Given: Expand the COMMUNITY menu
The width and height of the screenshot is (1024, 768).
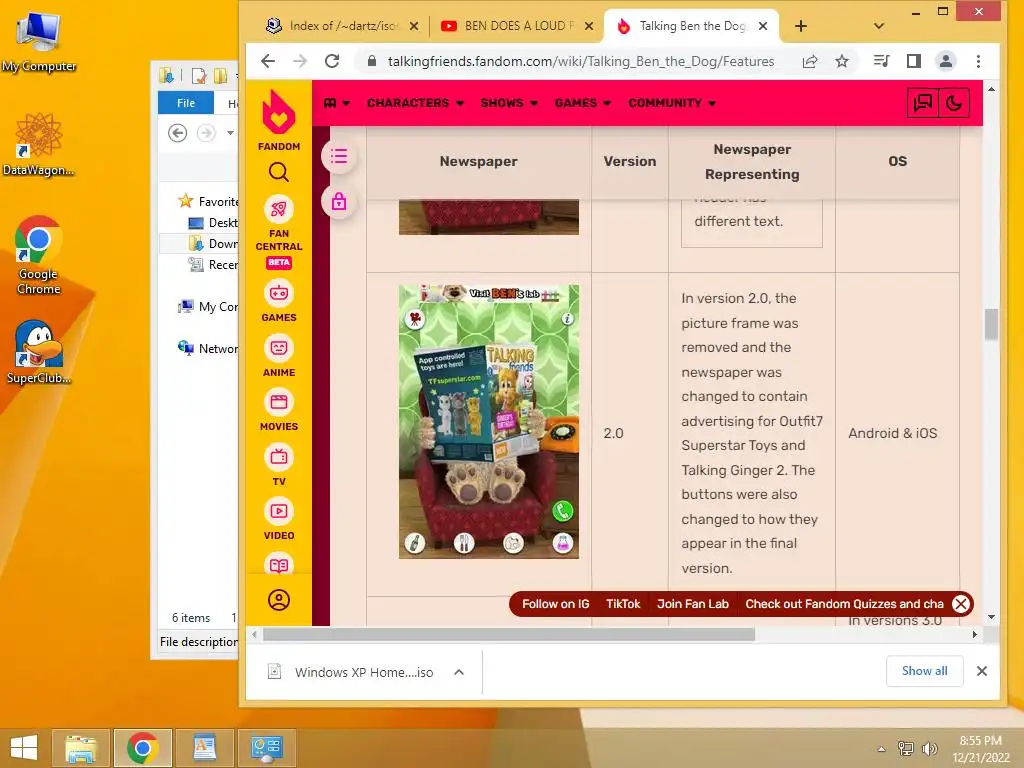Looking at the screenshot, I should [672, 103].
